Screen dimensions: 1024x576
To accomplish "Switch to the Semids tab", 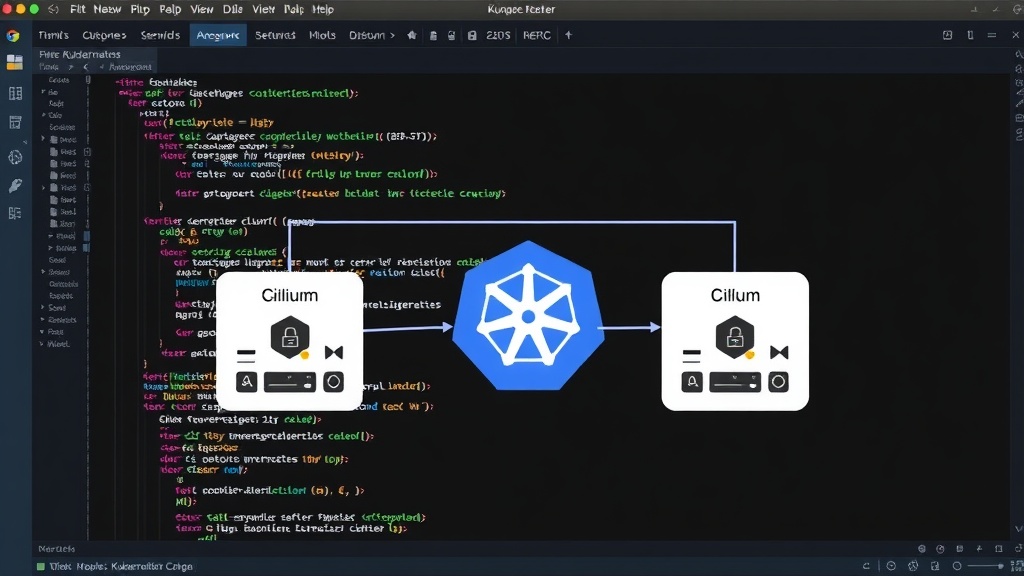I will [161, 35].
